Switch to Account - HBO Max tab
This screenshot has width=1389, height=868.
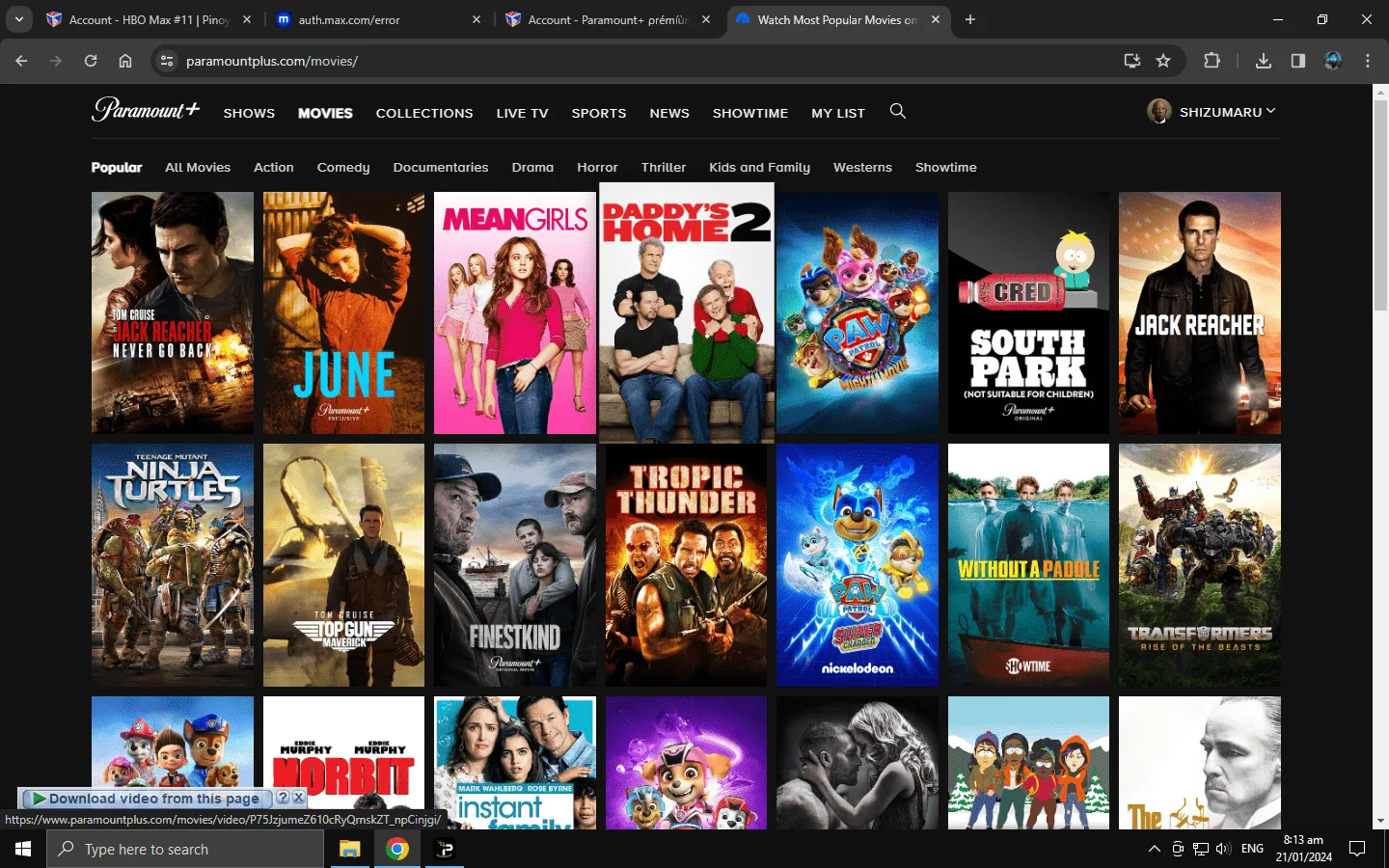click(150, 19)
